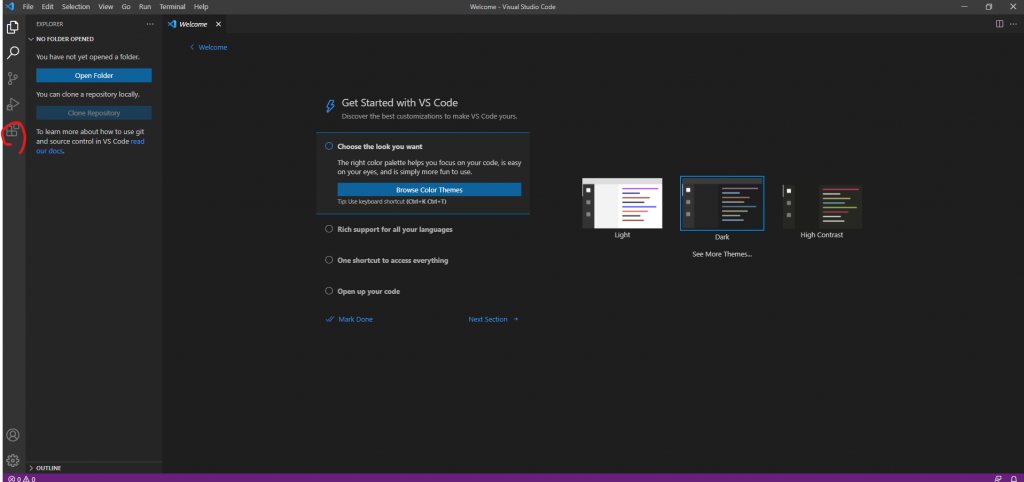Click the notifications bell in status bar

click(x=1013, y=479)
